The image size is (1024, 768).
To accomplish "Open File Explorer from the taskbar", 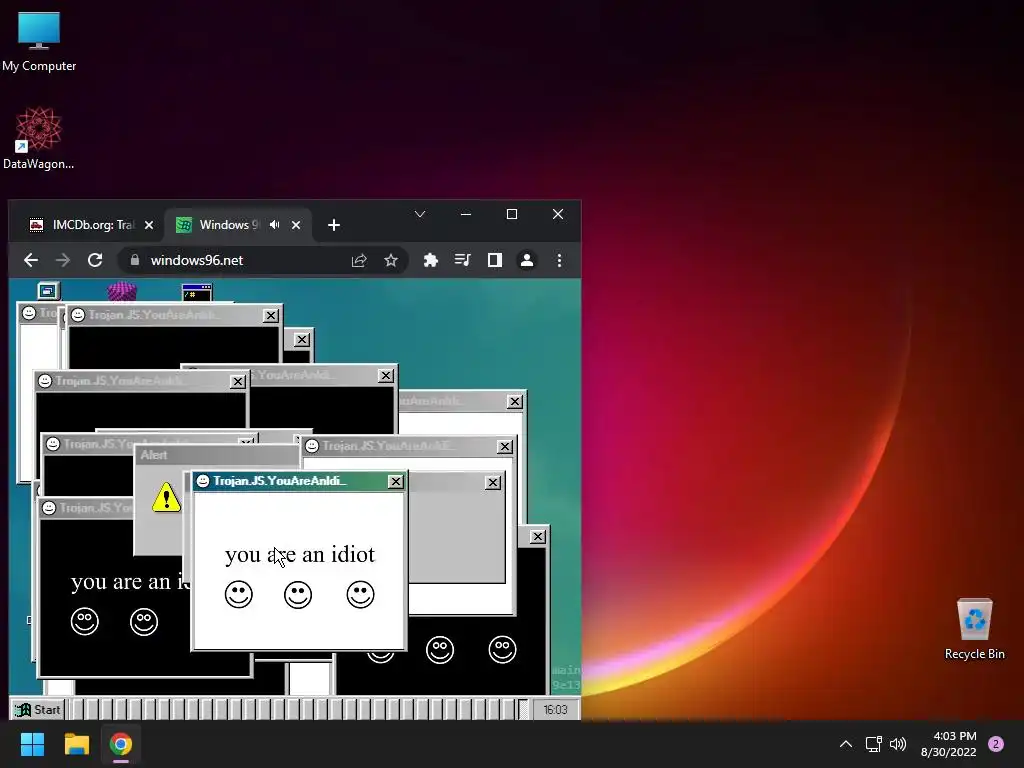I will tap(76, 744).
